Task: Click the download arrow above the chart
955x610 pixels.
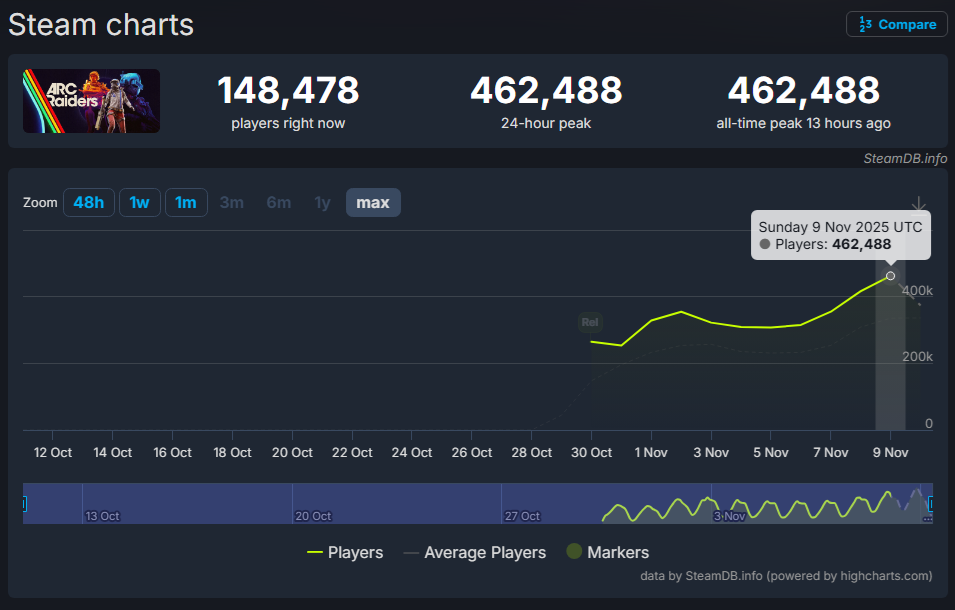Action: pos(919,202)
